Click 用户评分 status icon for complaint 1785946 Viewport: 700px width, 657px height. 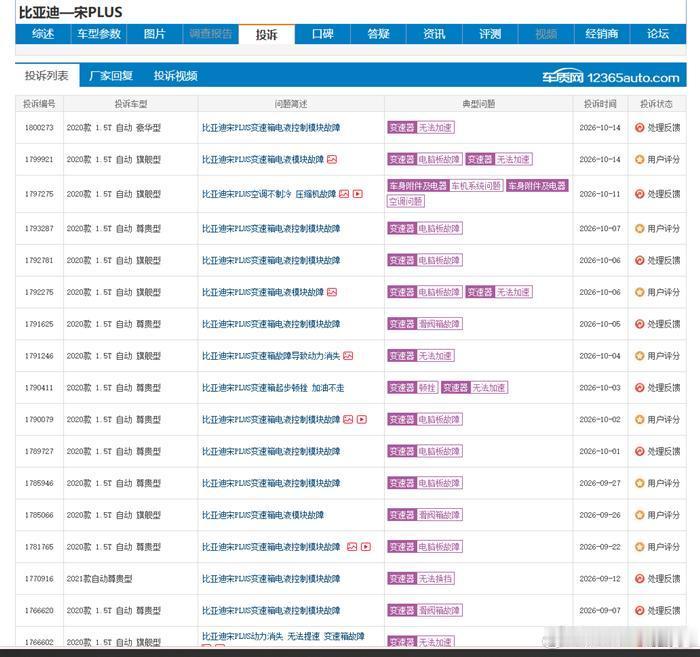pyautogui.click(x=639, y=483)
